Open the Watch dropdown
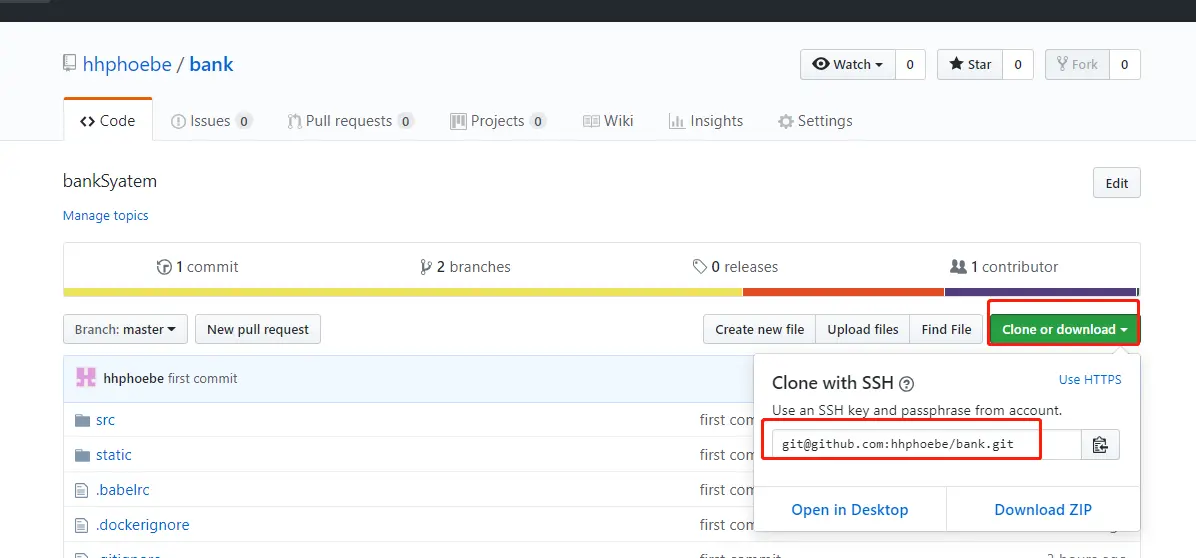This screenshot has width=1196, height=558. (x=847, y=65)
